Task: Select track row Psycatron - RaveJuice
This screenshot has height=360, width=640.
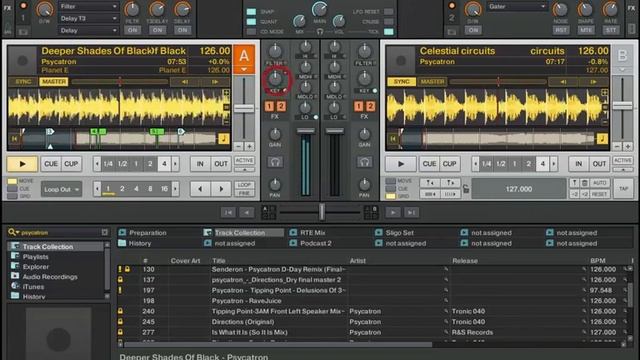Action: point(247,301)
